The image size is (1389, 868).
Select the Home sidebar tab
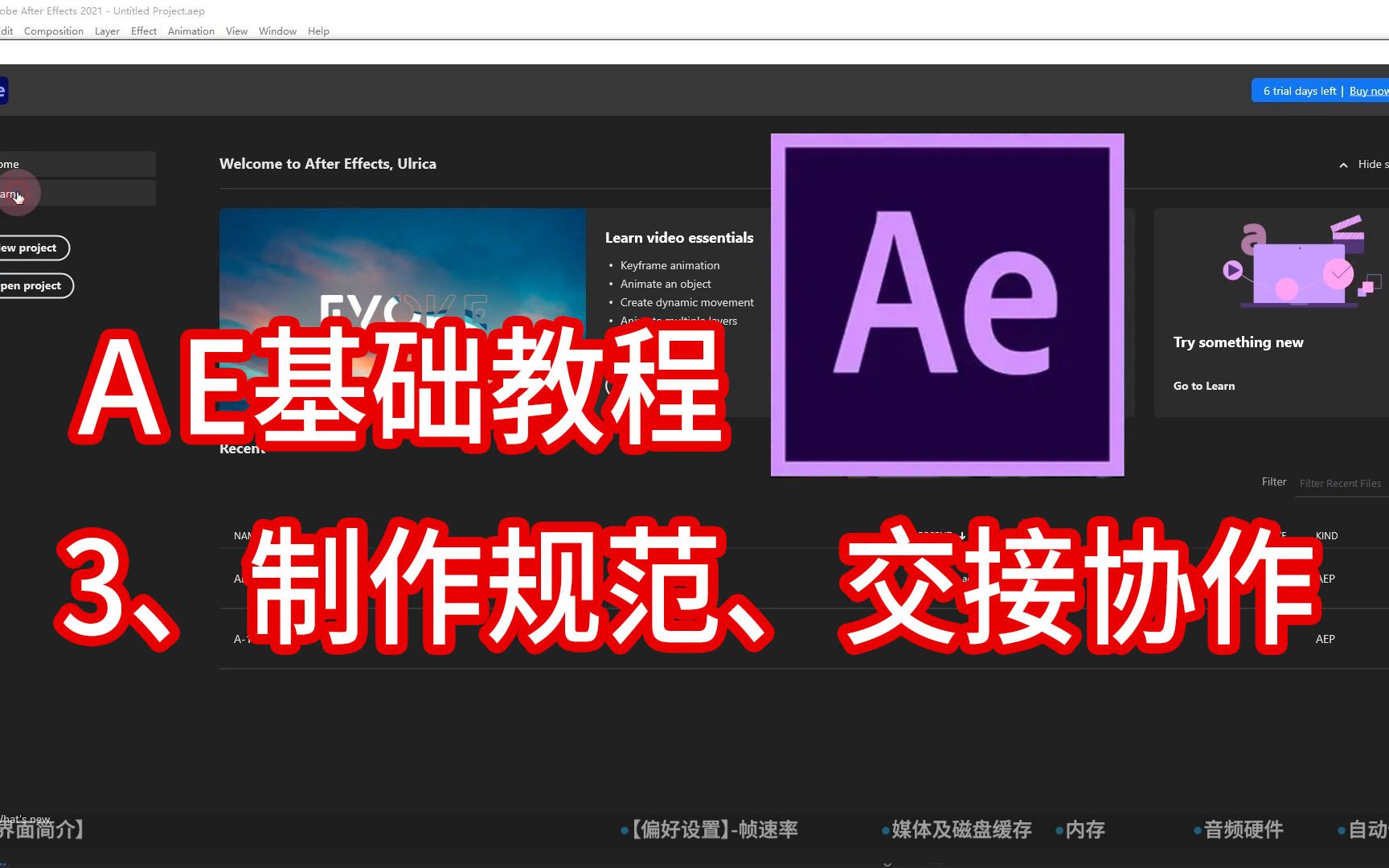(x=77, y=164)
